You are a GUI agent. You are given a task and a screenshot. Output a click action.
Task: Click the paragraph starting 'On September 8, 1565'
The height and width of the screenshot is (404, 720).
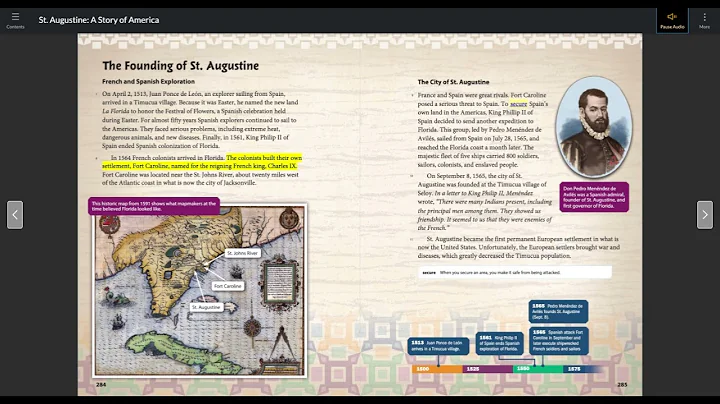(x=484, y=202)
